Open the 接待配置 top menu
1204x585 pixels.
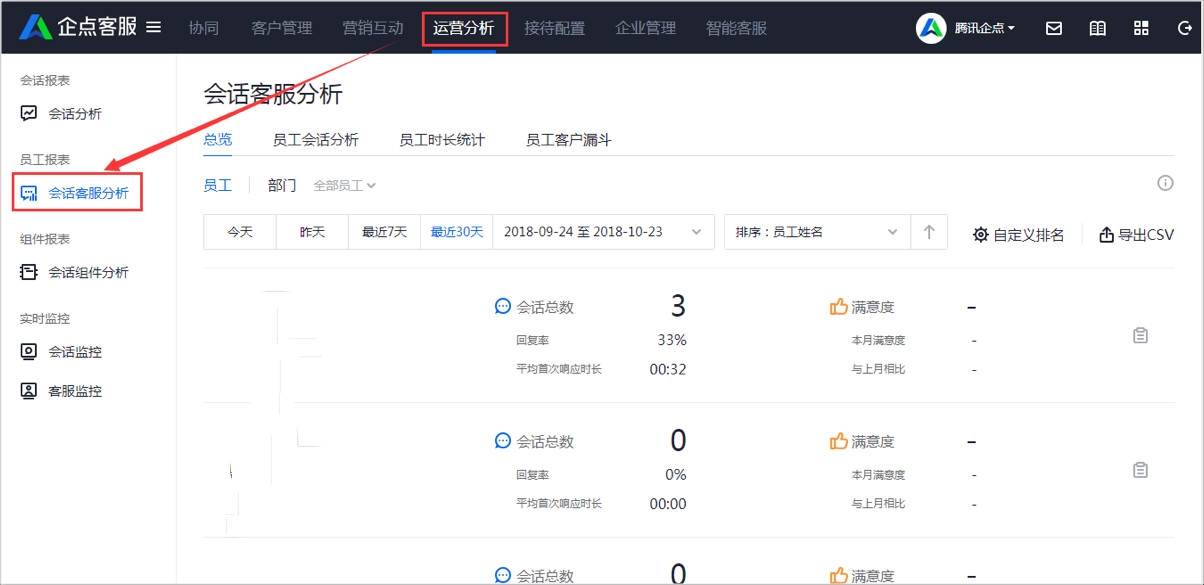click(555, 28)
